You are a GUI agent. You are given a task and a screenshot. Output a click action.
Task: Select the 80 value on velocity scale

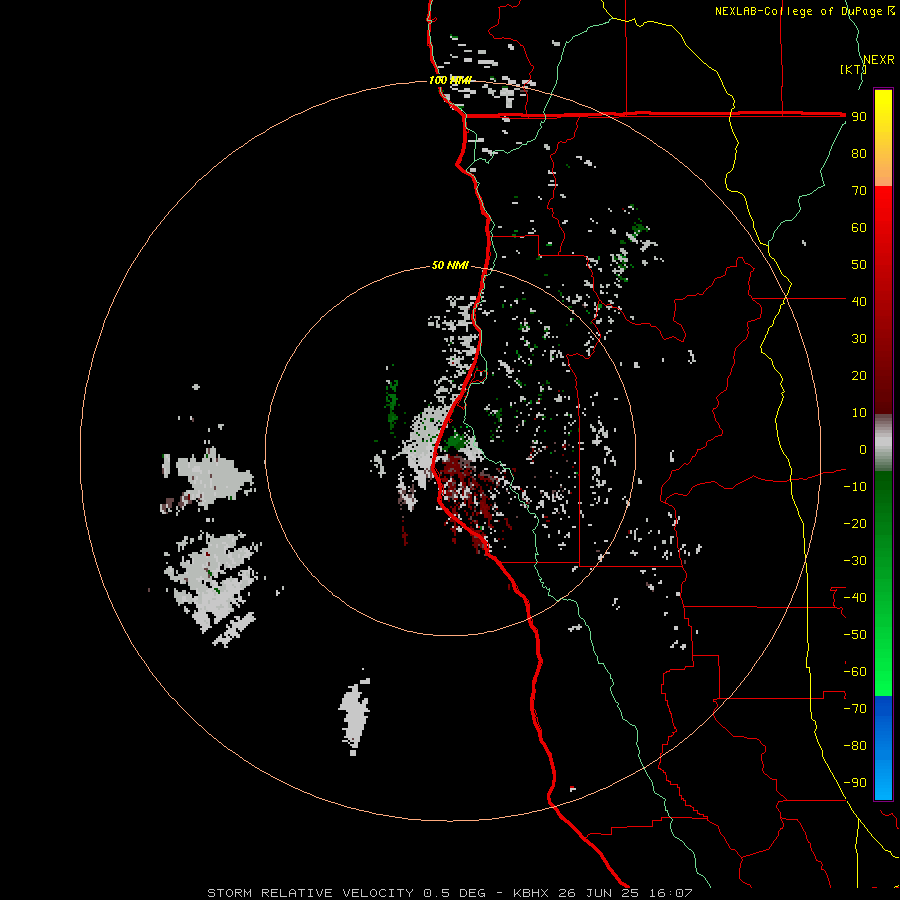(x=859, y=153)
